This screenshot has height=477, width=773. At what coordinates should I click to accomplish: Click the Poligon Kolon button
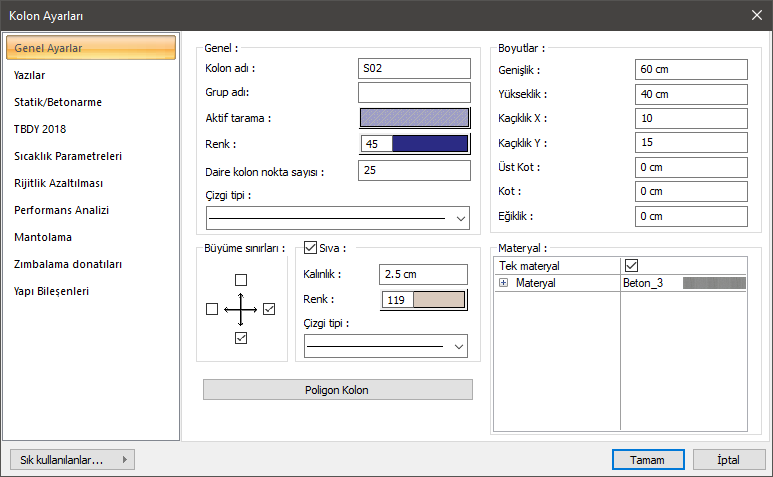coord(337,389)
